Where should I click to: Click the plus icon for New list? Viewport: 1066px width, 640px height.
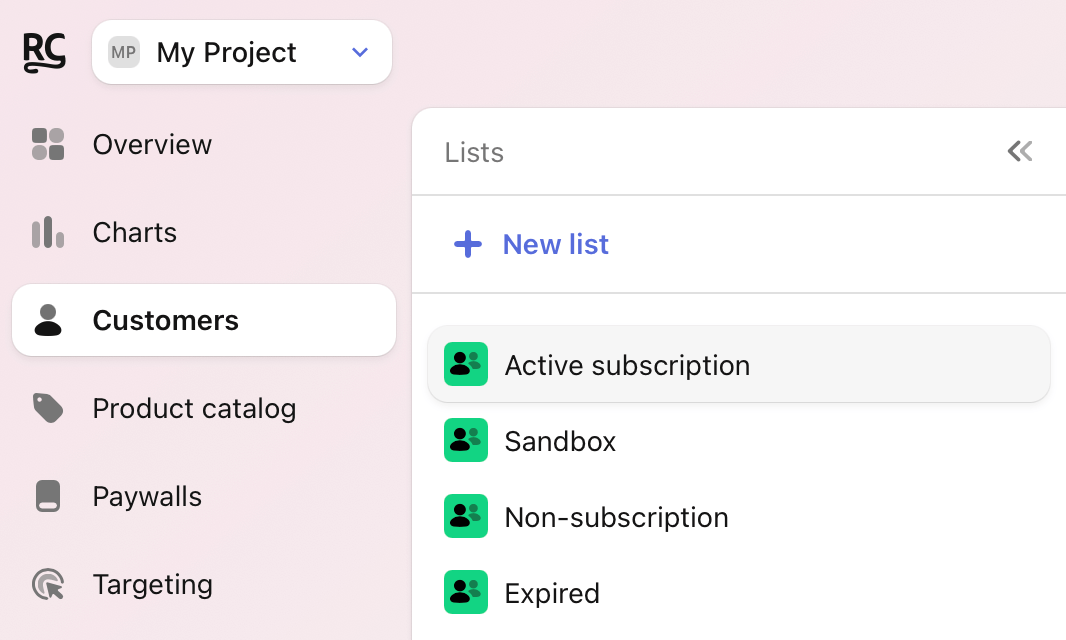click(468, 244)
